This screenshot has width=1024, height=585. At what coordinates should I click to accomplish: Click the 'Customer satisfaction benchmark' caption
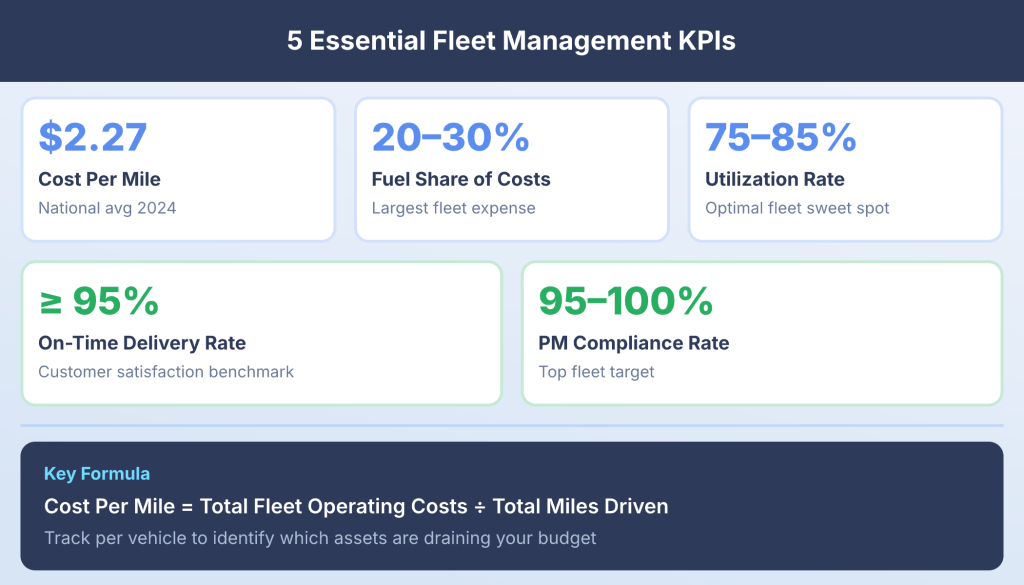pyautogui.click(x=166, y=372)
